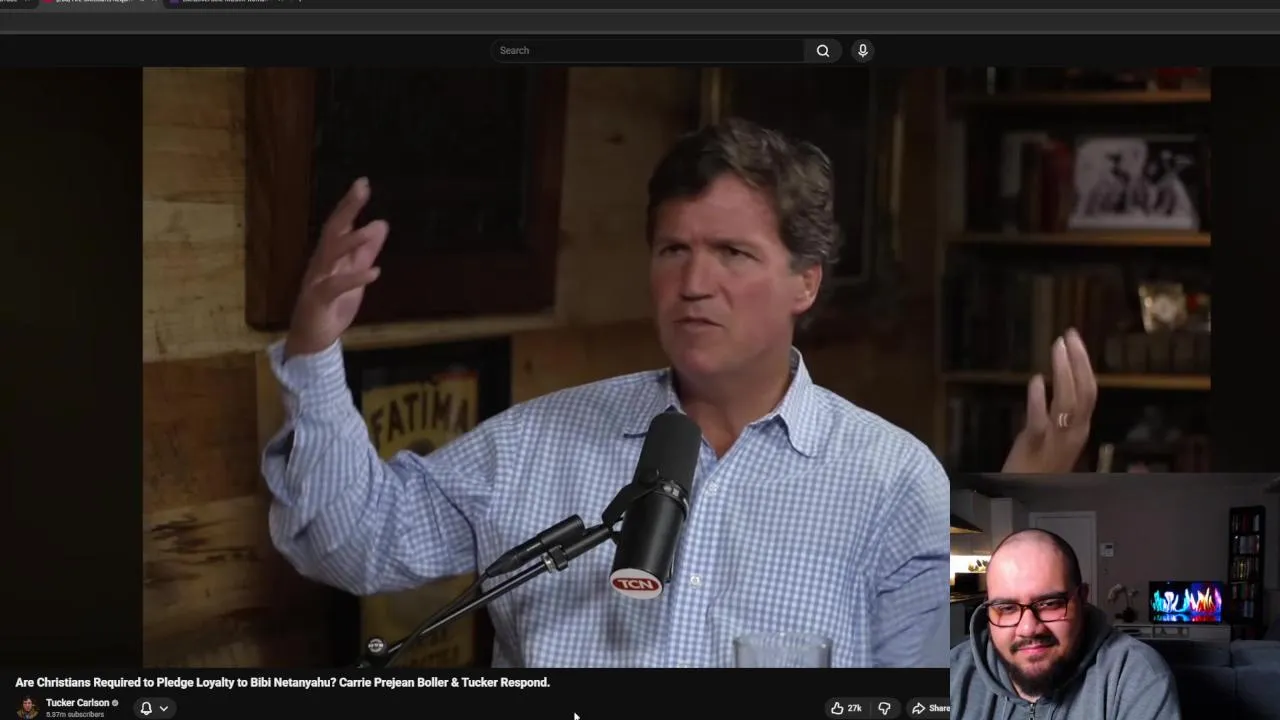Click the YouTube search input field

[646, 50]
